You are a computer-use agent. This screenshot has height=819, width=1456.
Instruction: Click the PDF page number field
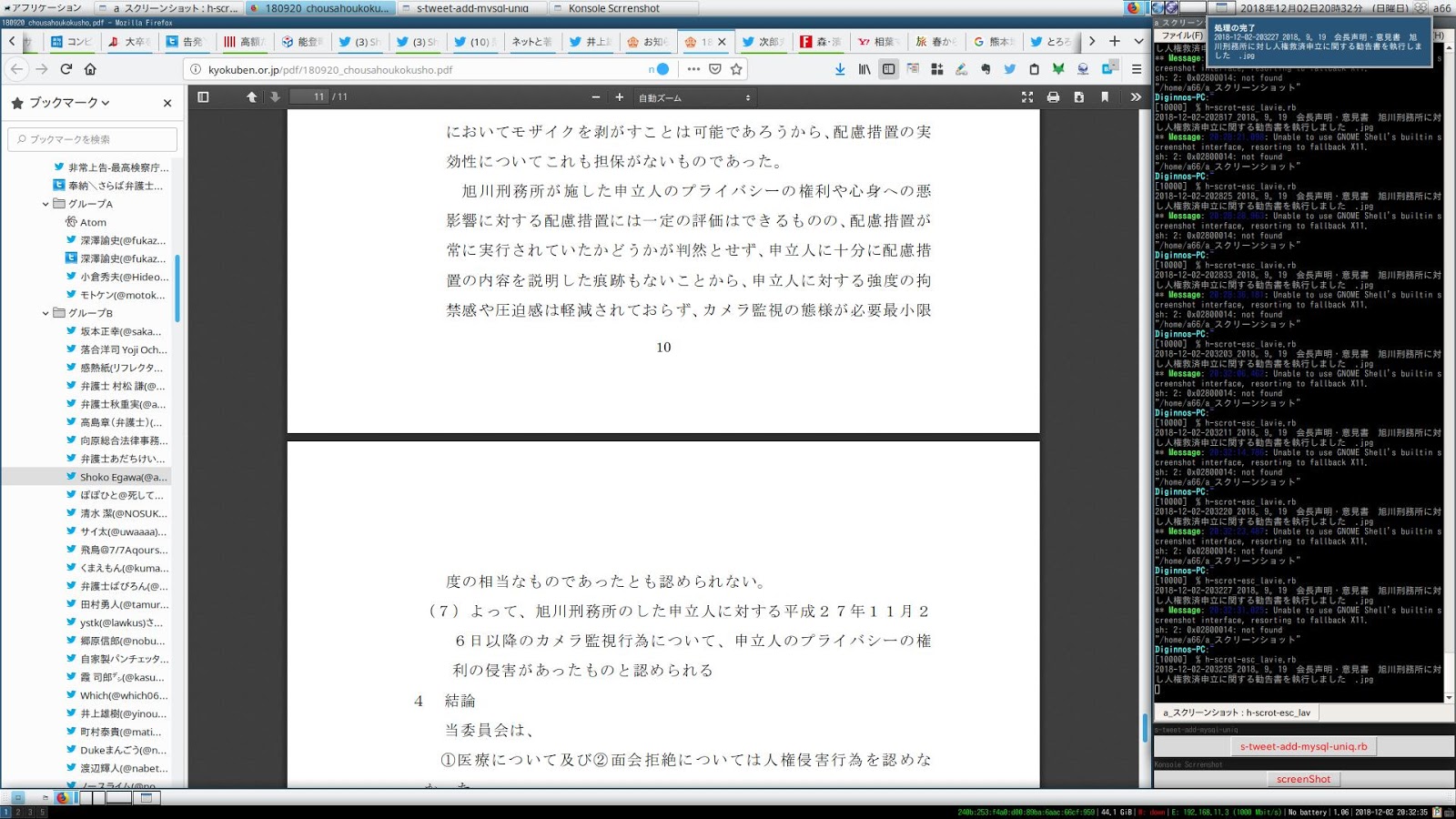point(309,96)
